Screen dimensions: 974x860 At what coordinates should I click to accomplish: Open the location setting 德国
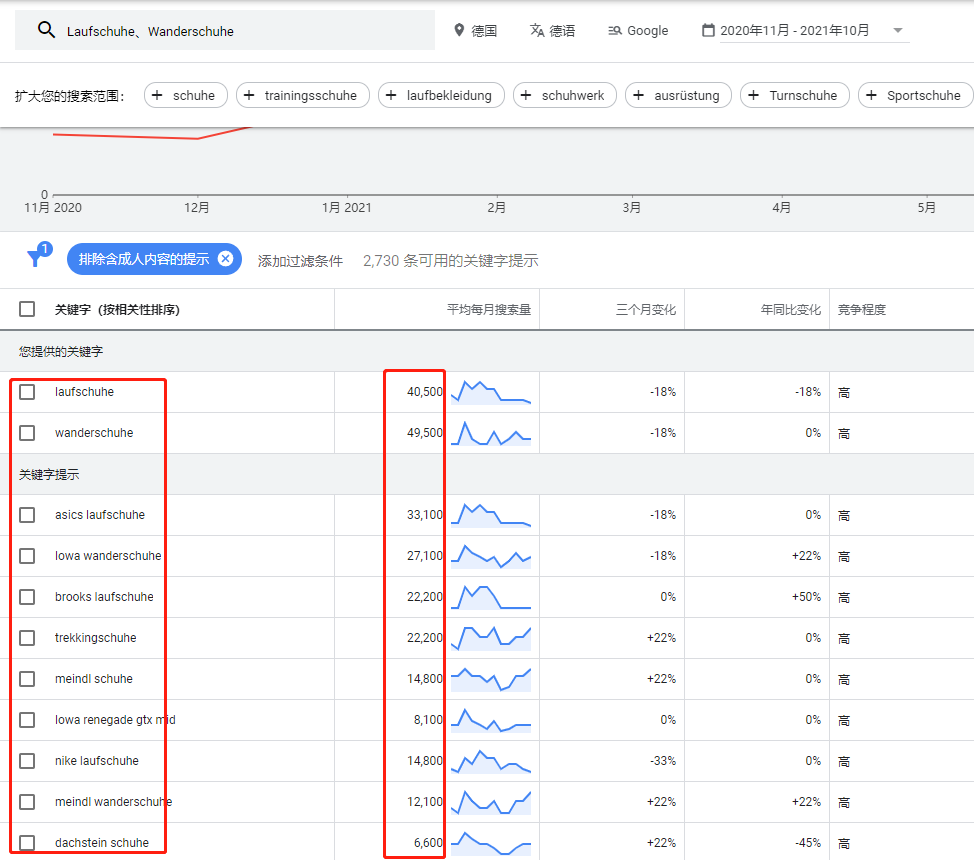[476, 30]
